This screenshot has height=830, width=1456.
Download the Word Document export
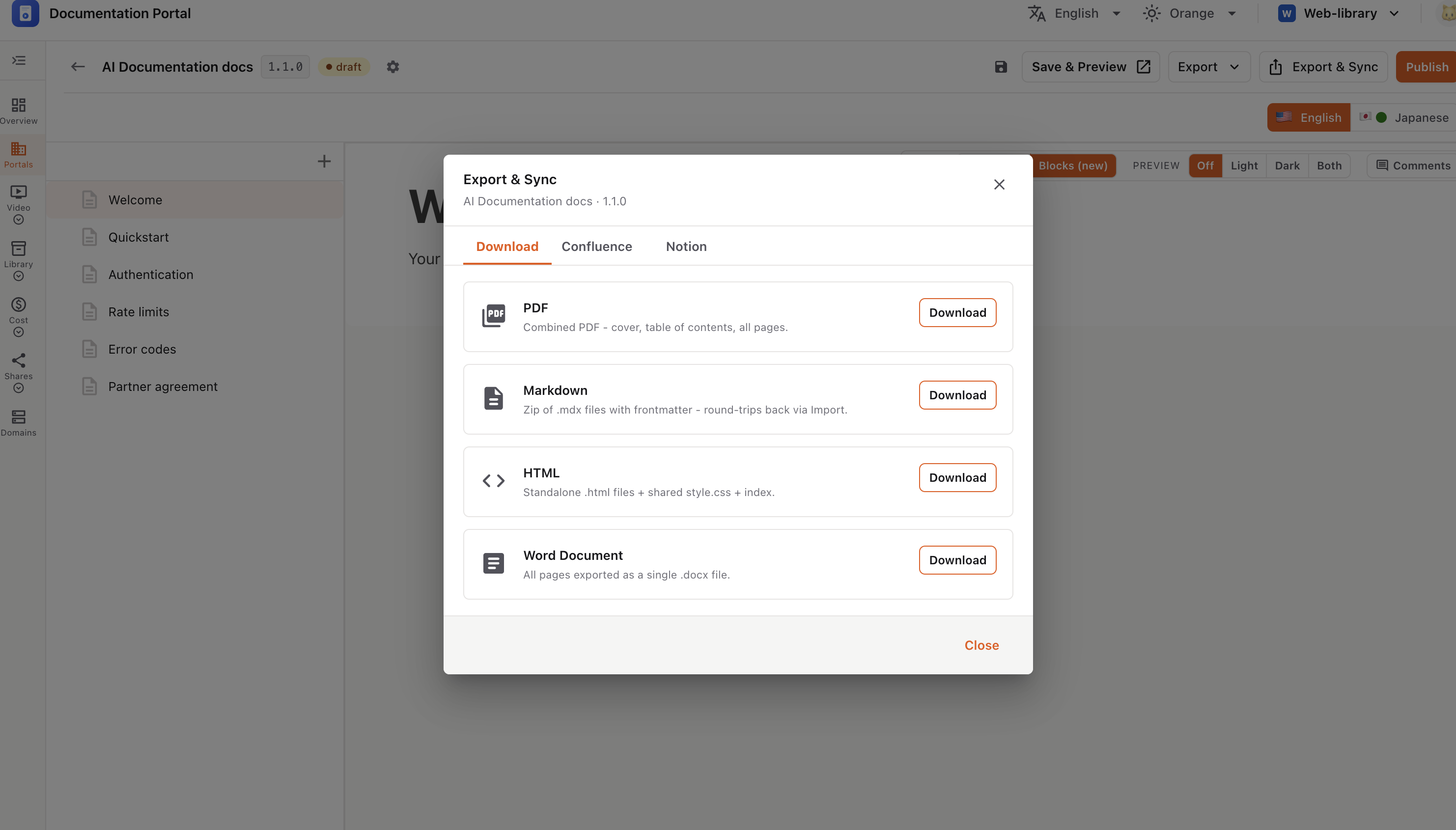[957, 560]
